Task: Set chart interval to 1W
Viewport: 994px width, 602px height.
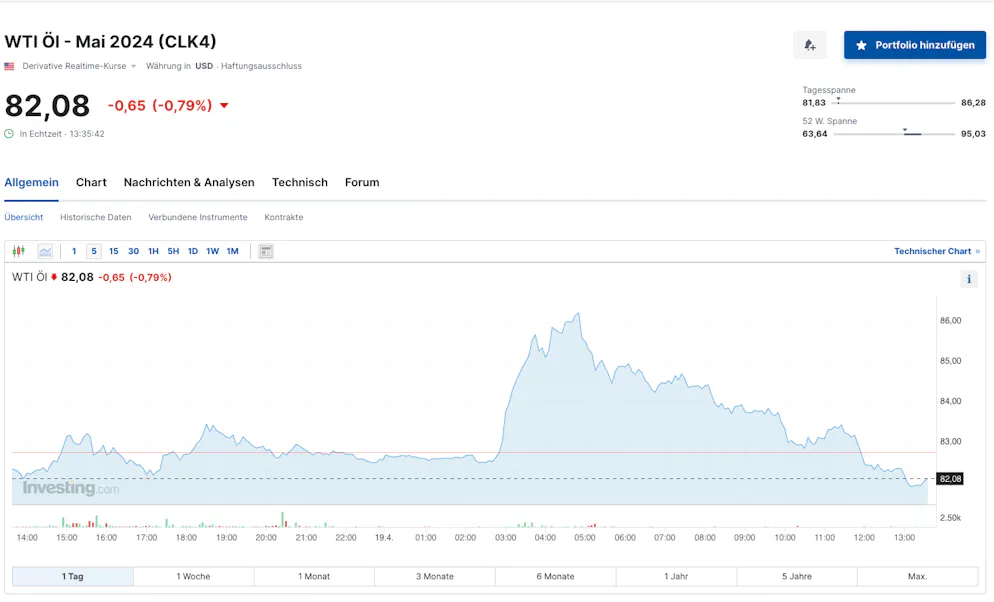Action: click(x=212, y=251)
